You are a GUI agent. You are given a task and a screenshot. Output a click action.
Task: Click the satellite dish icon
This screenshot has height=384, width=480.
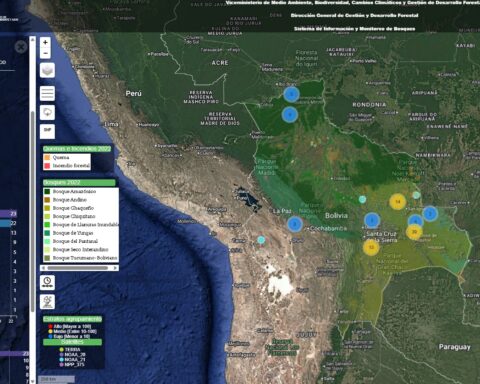[x=47, y=301]
